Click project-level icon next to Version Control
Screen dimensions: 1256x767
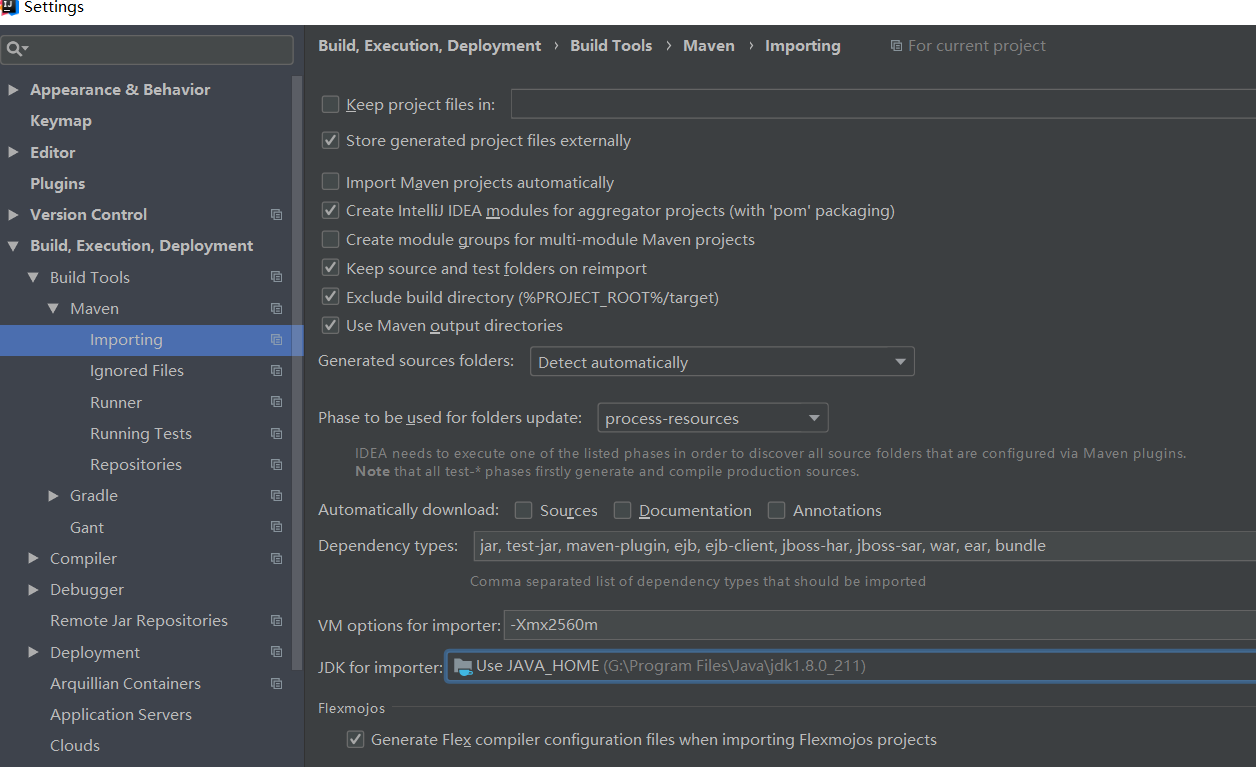pos(276,215)
